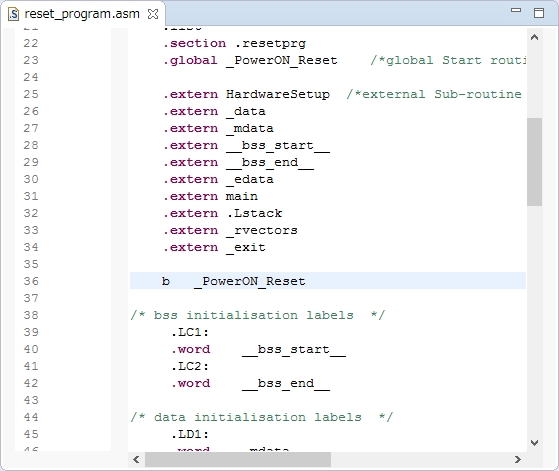The width and height of the screenshot is (559, 471).
Task: Click line number 25 in gutter
Action: point(31,94)
